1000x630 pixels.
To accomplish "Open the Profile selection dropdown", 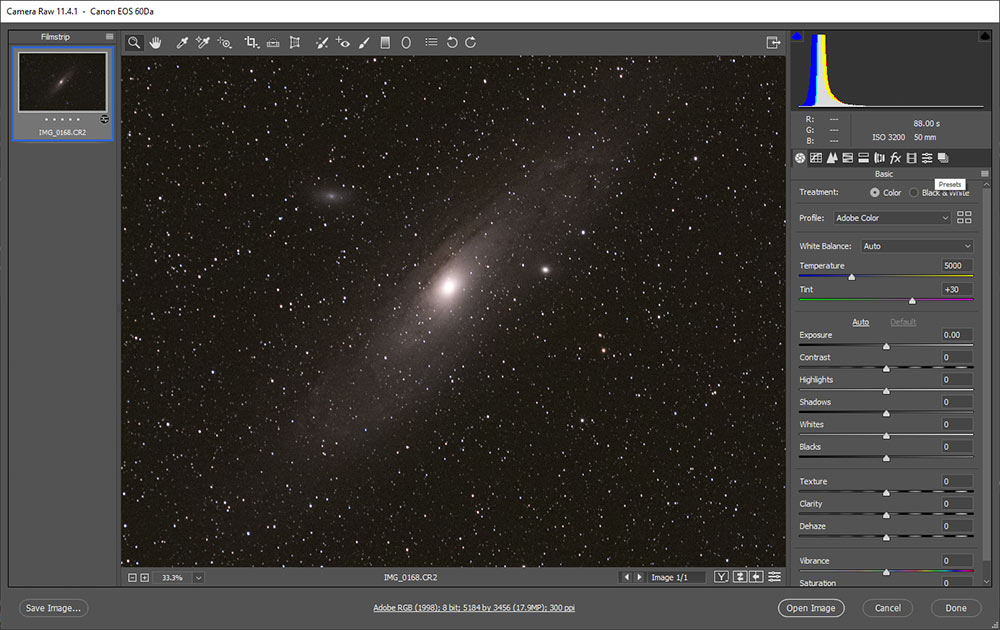I will click(x=890, y=217).
